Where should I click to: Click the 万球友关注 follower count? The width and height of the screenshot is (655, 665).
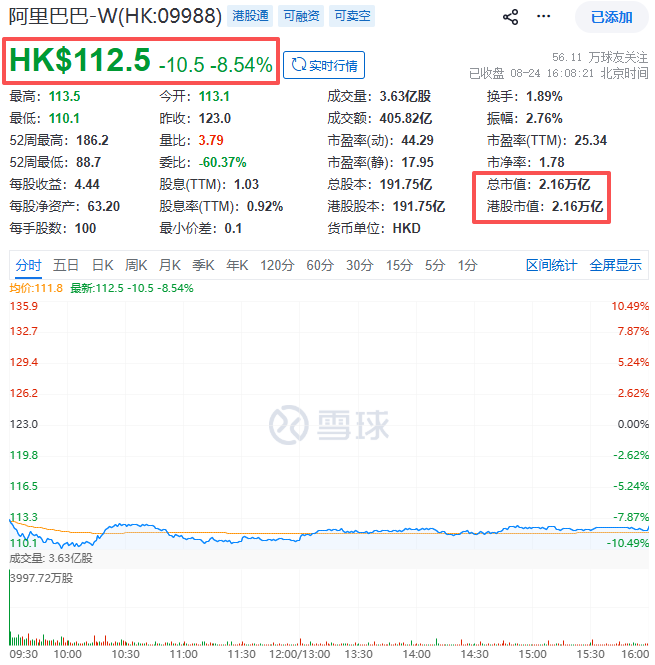pos(600,57)
